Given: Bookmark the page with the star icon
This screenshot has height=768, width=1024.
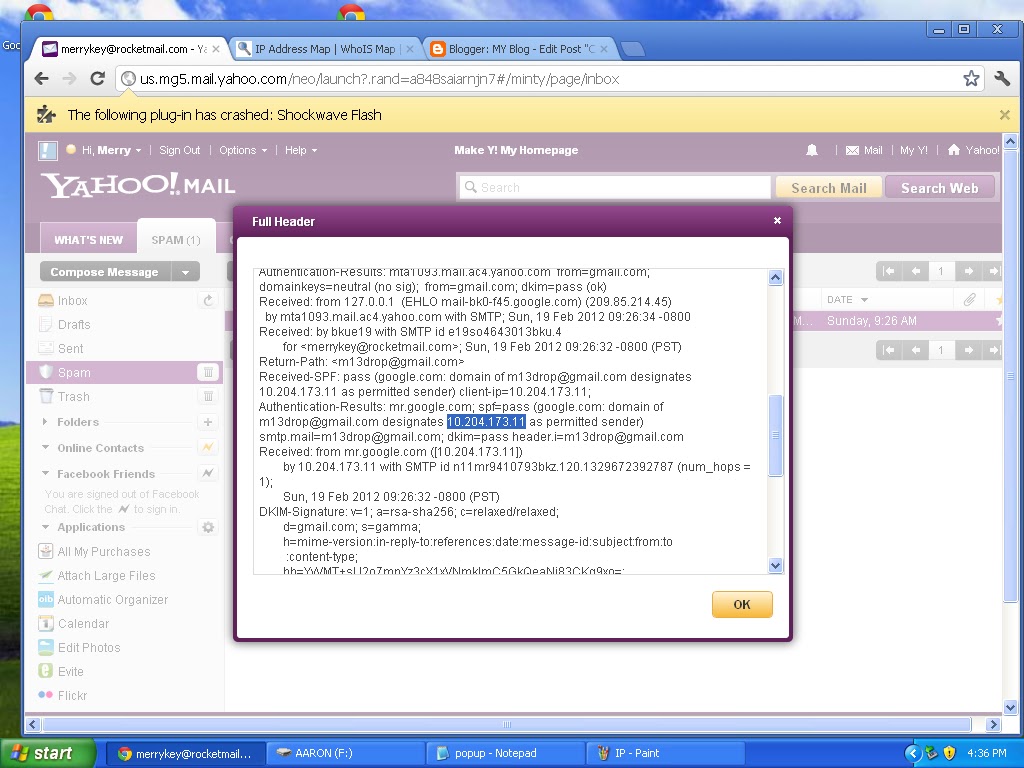Looking at the screenshot, I should (971, 79).
